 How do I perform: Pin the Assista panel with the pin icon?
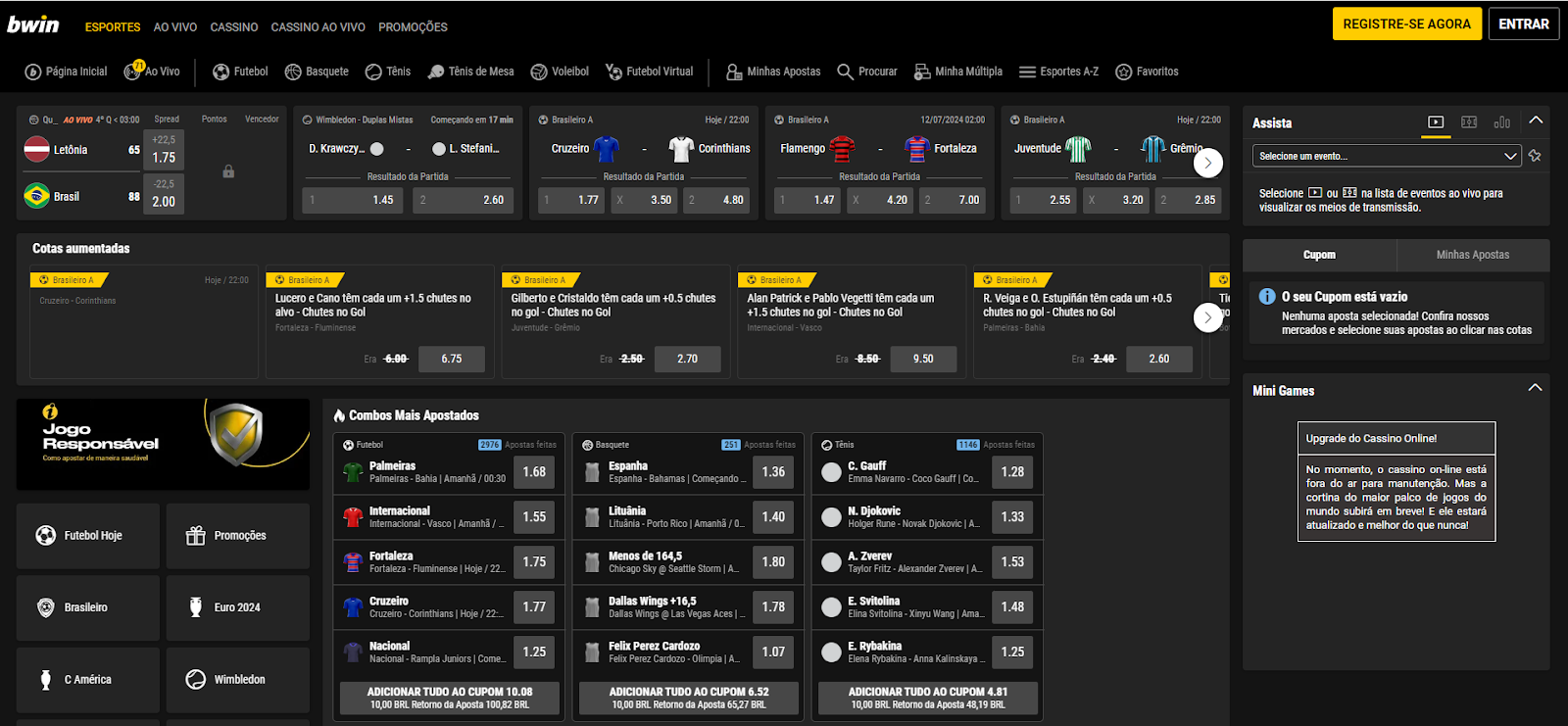pos(1535,156)
